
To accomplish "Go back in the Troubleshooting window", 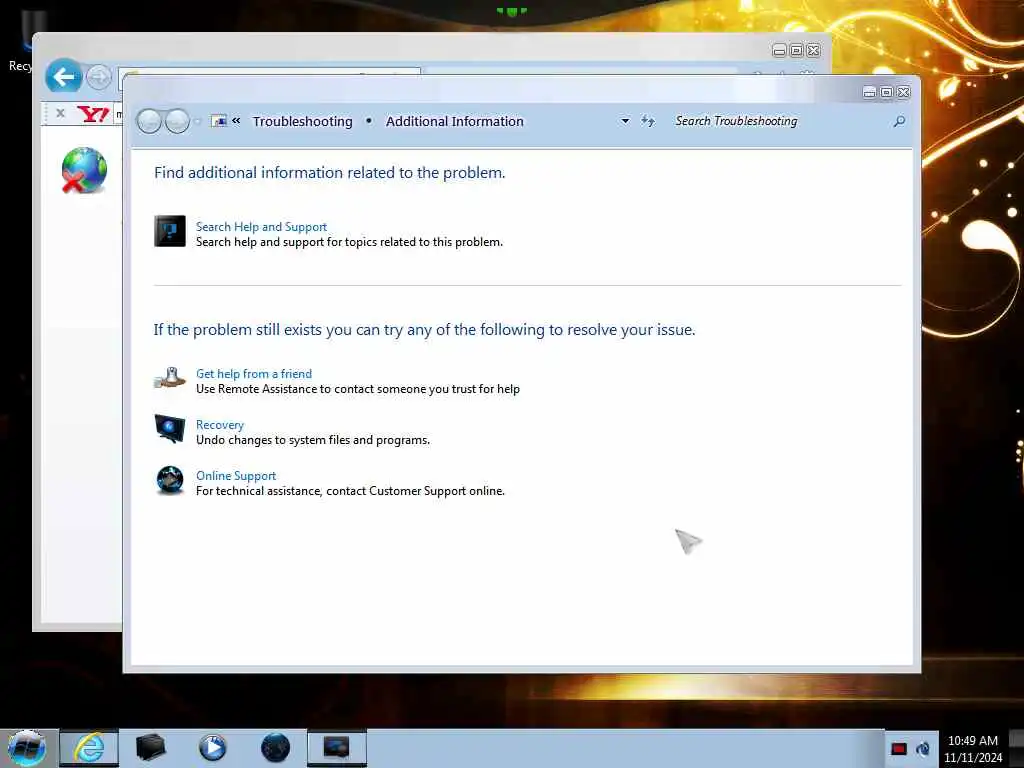I will [149, 121].
